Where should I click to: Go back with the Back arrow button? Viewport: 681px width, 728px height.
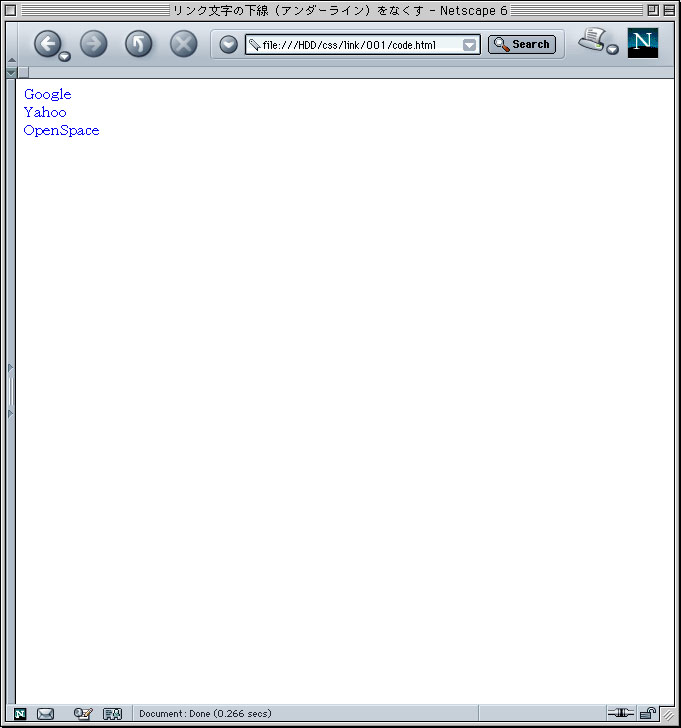coord(47,44)
